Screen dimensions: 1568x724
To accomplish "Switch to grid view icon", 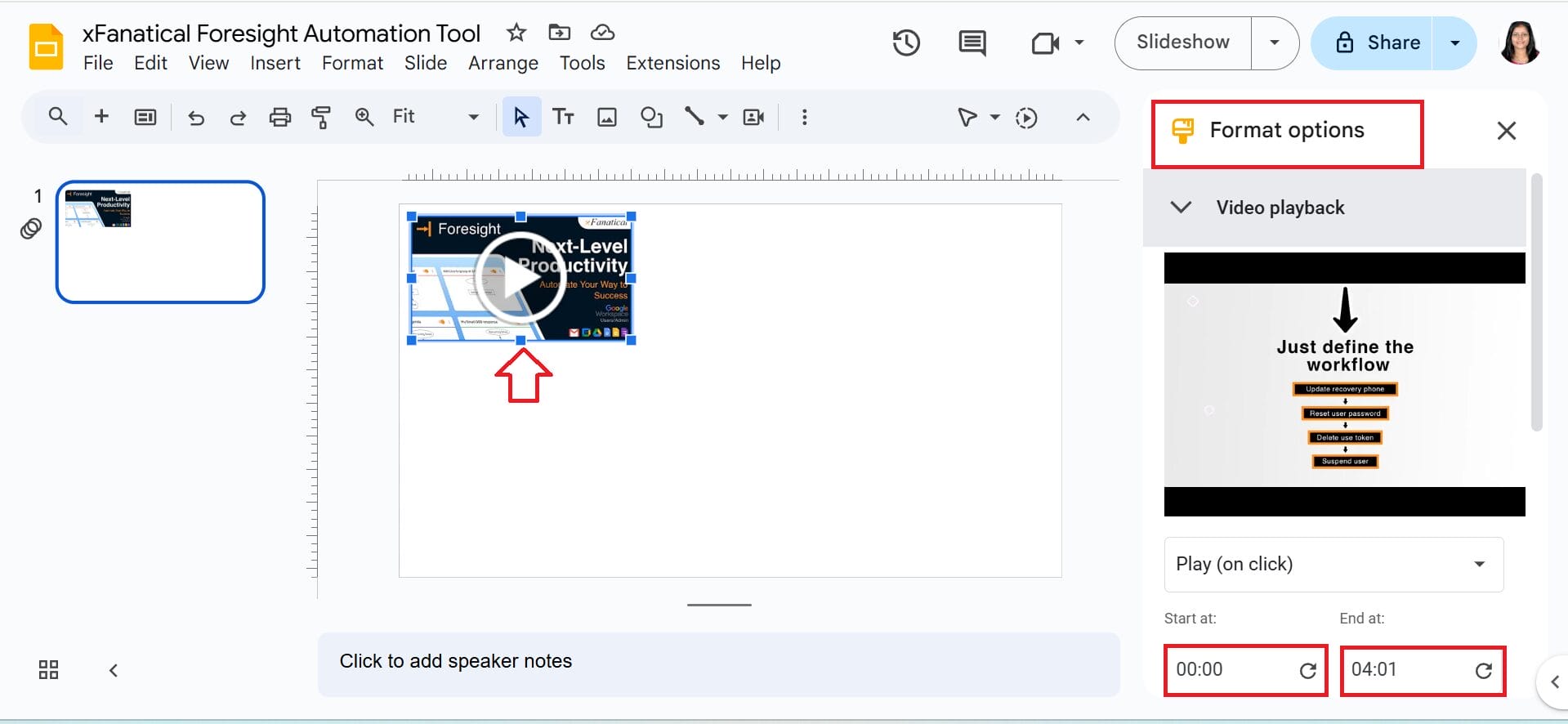I will [49, 670].
